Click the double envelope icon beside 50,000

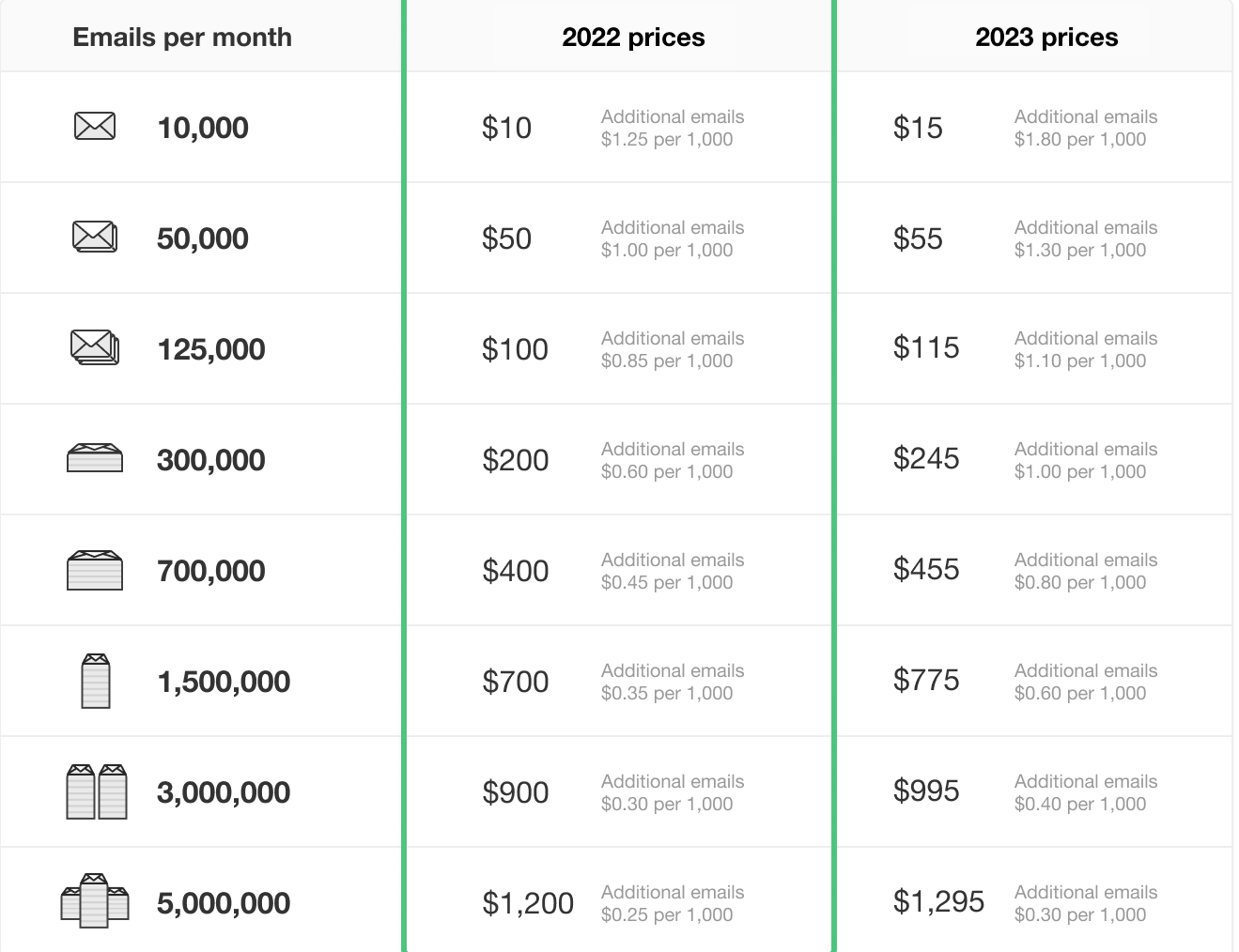pyautogui.click(x=95, y=237)
